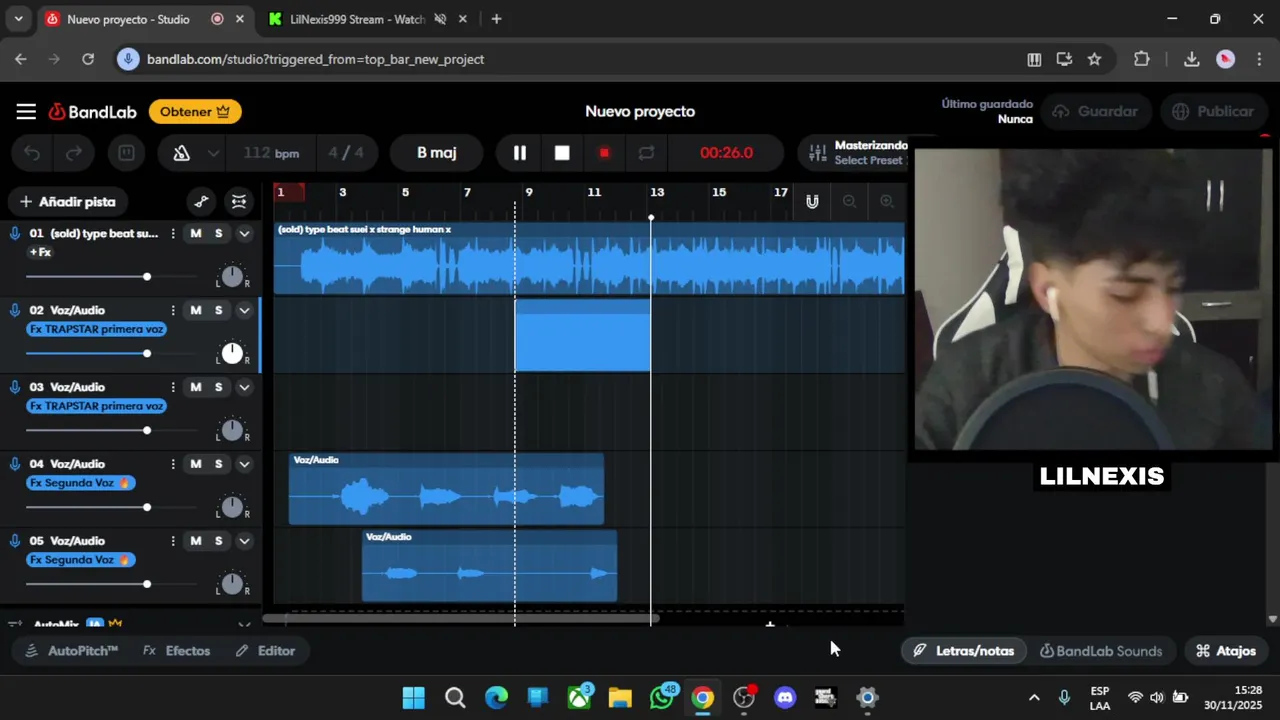Expand track 01 dropdown chevron

point(244,234)
